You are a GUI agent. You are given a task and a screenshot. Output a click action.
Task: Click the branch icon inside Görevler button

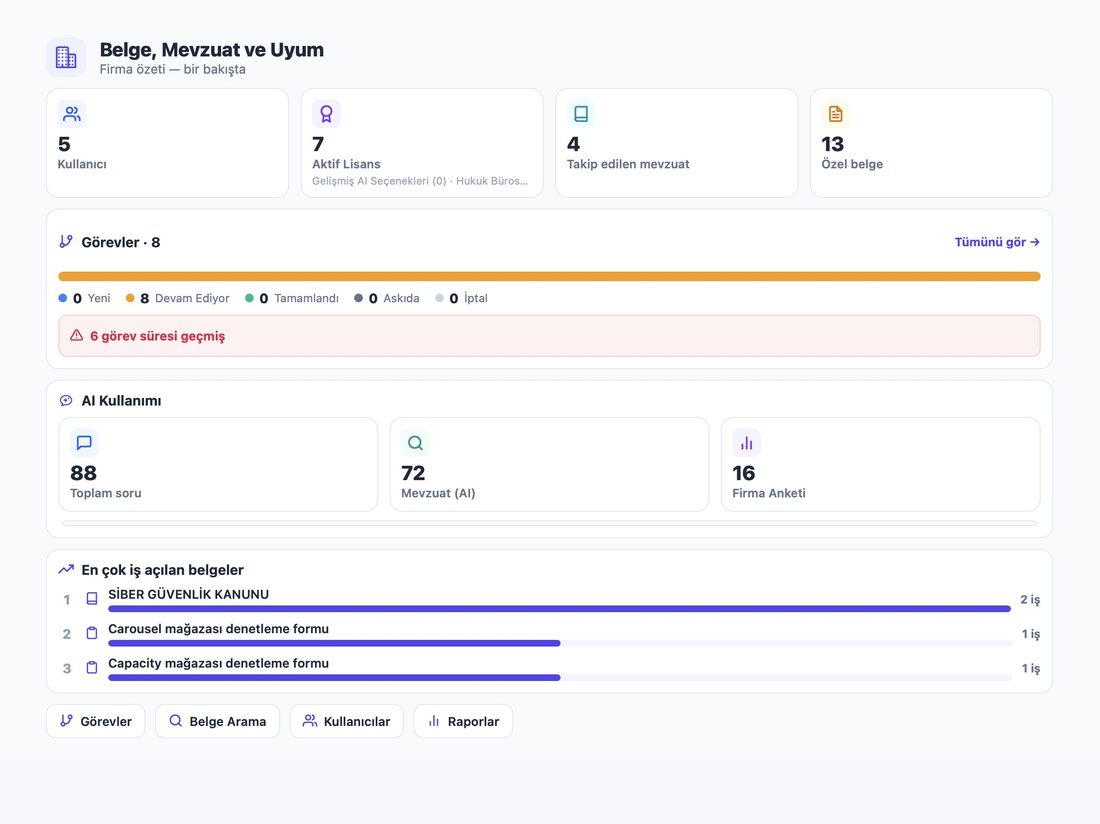(x=67, y=720)
